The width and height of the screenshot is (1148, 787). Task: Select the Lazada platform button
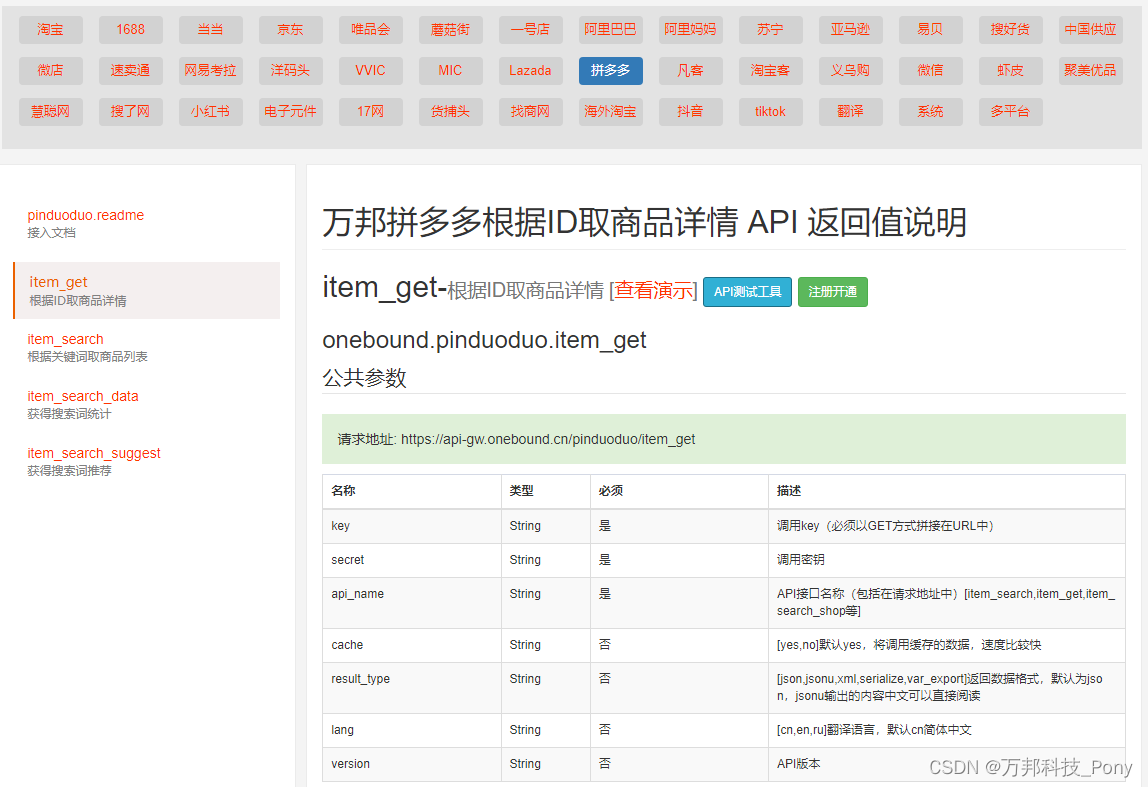[x=530, y=70]
